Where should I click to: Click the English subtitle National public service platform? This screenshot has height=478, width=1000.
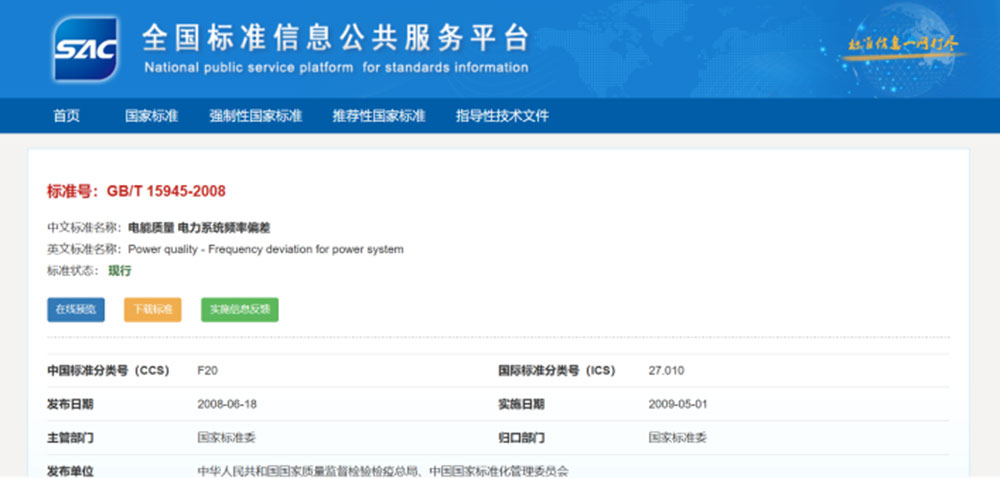pyautogui.click(x=336, y=68)
